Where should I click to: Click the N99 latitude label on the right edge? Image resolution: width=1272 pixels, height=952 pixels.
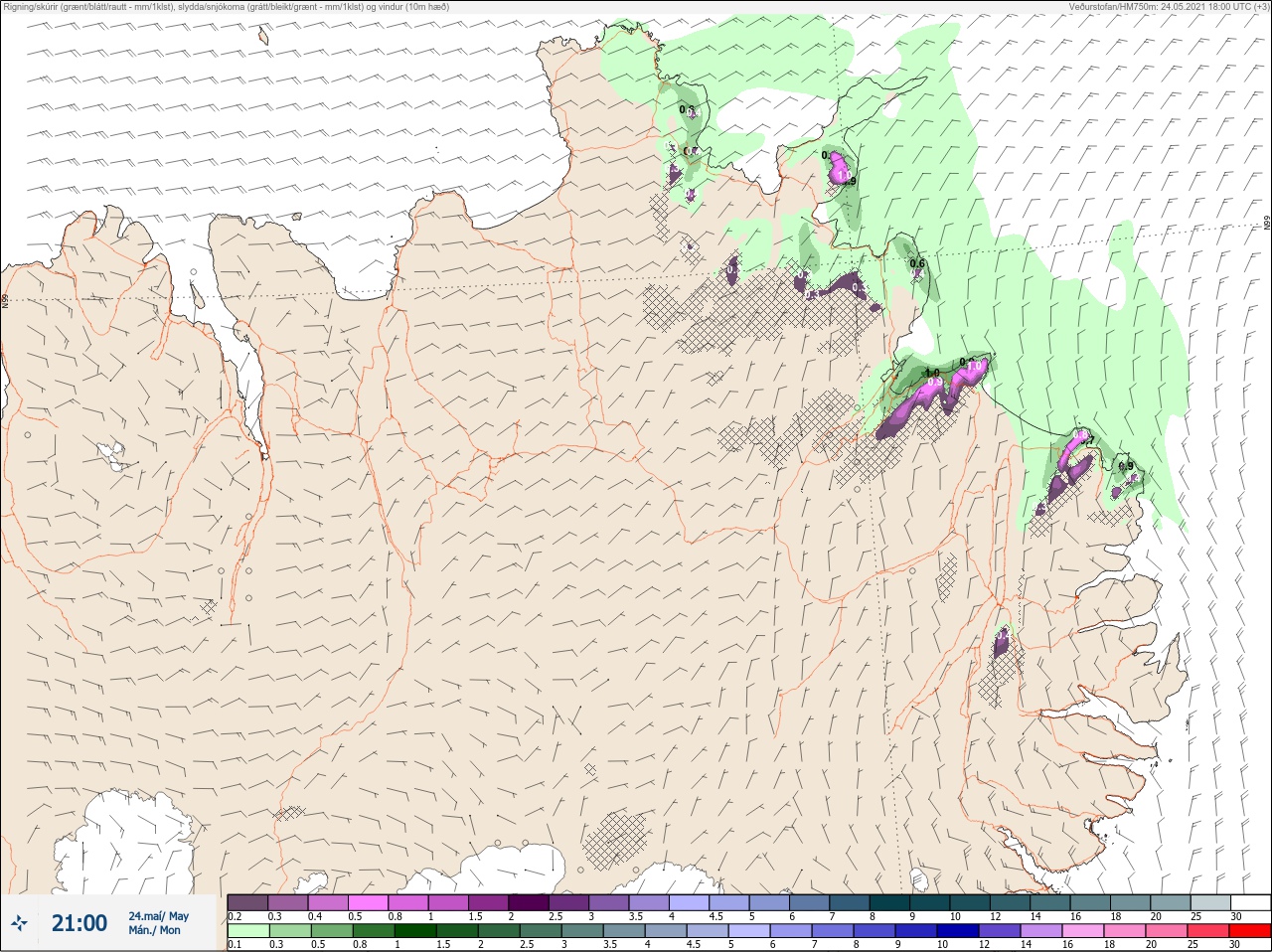point(1267,224)
